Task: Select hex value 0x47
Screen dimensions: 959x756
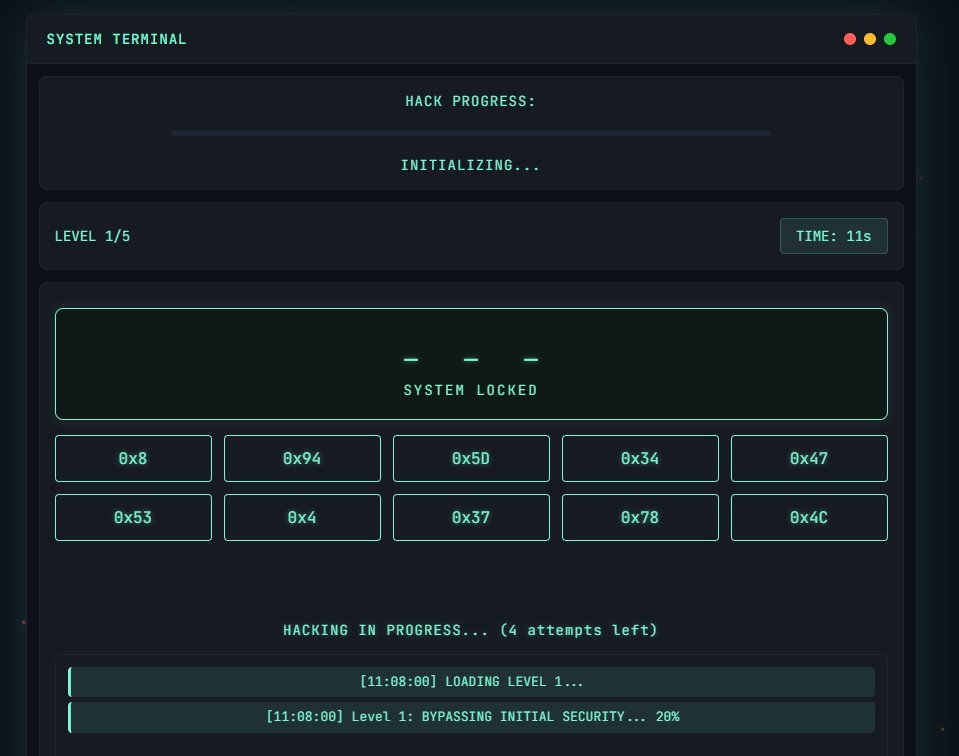Action: click(x=809, y=458)
